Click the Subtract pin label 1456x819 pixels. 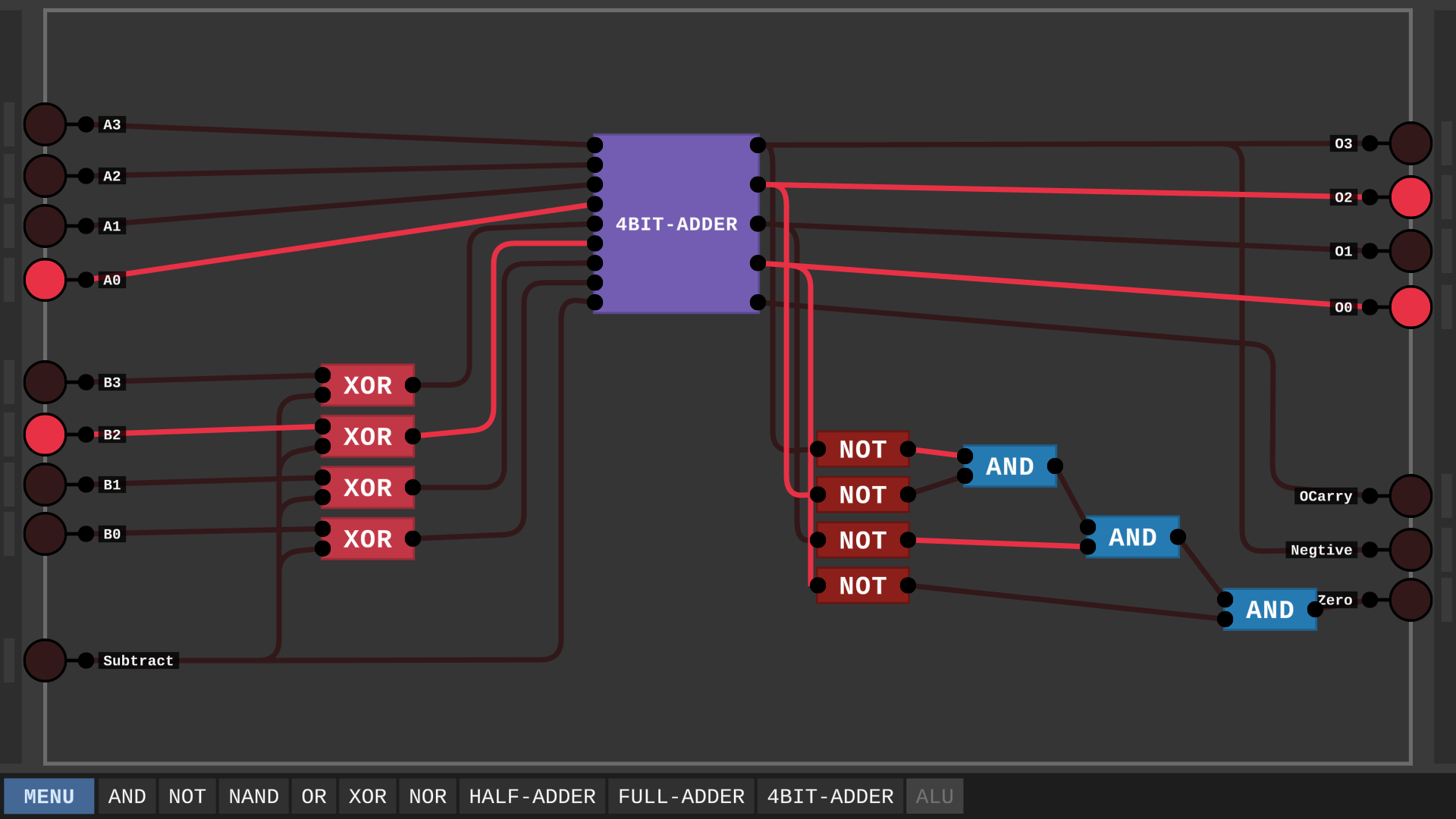[x=139, y=661]
